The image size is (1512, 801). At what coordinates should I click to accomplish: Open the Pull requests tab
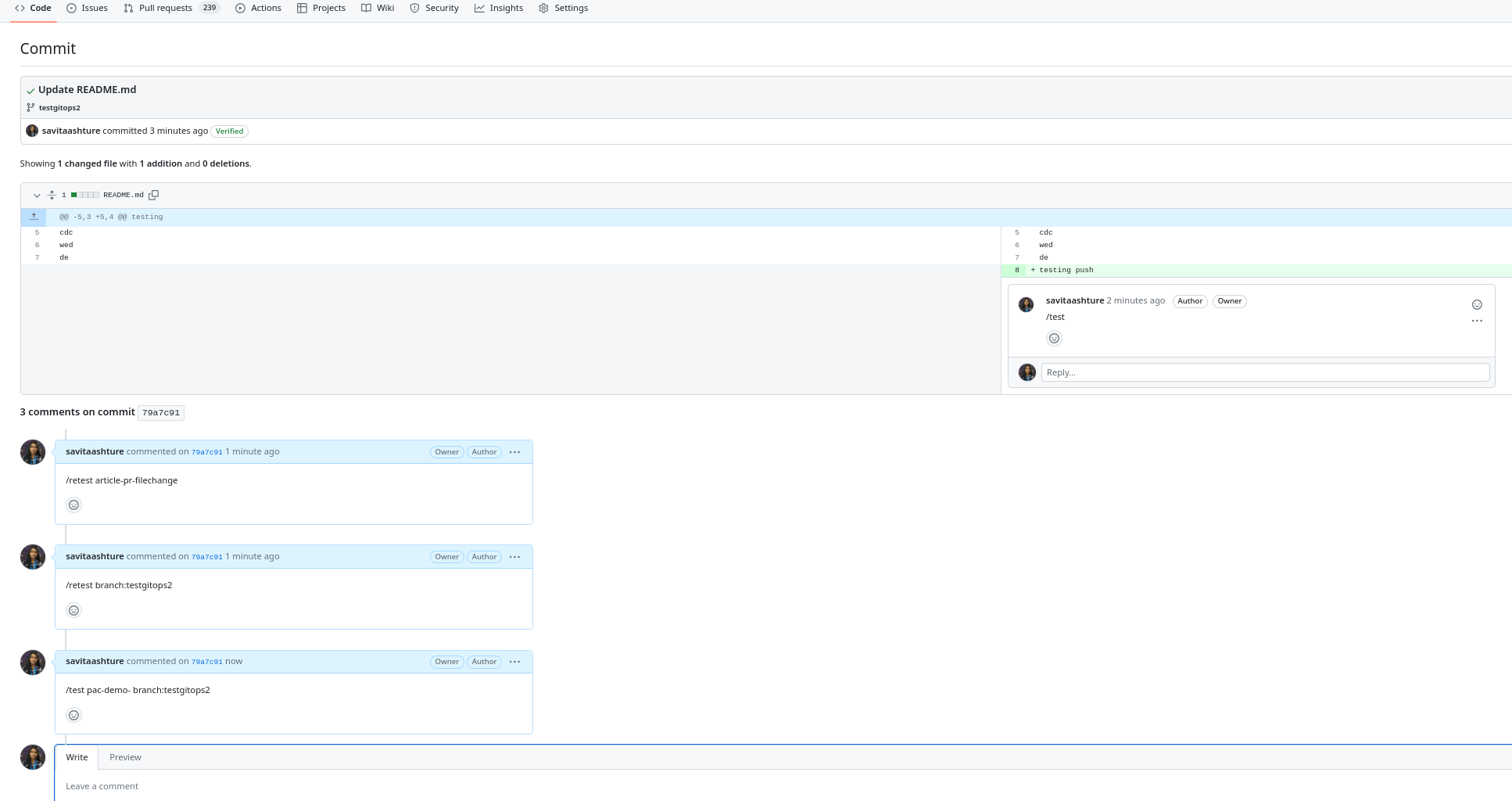click(x=164, y=8)
